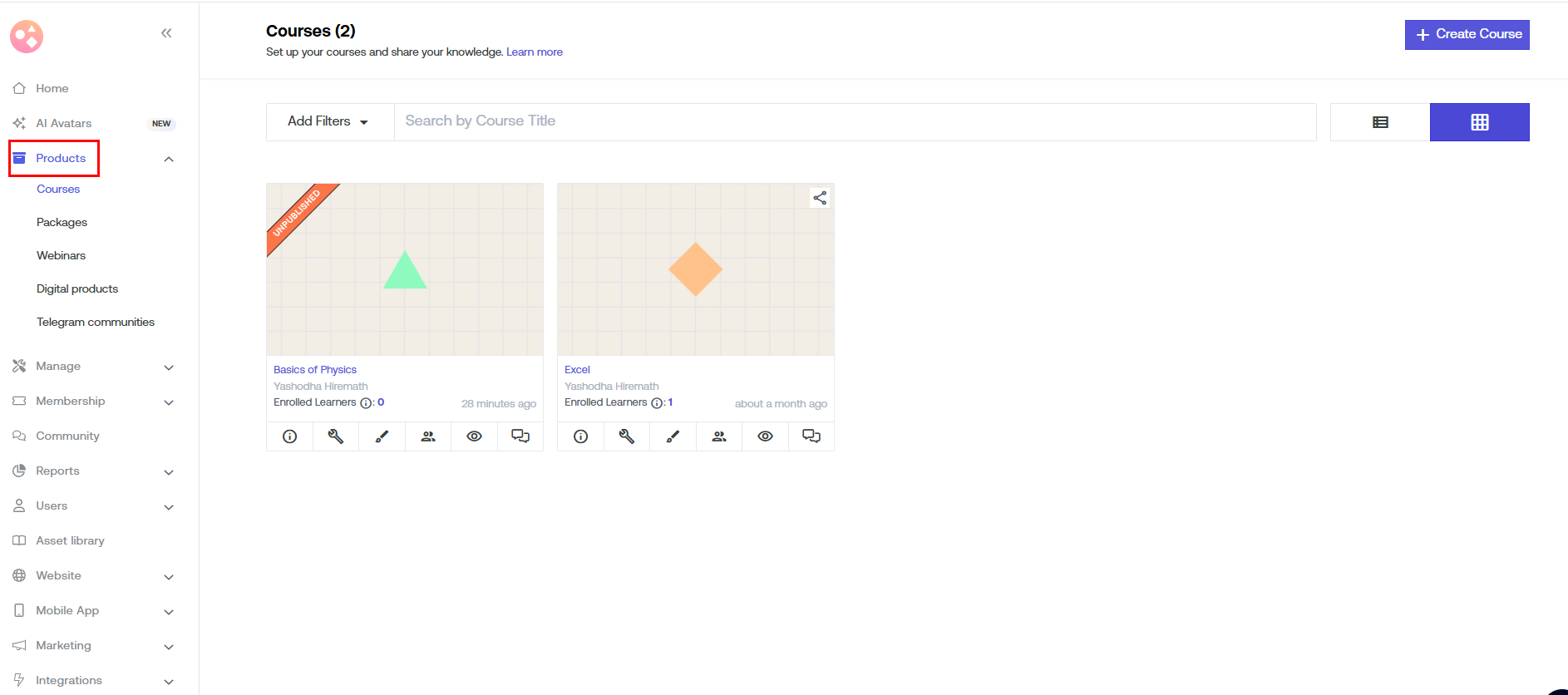The height and width of the screenshot is (695, 1568).
Task: Switch to list view layout
Action: click(1380, 122)
